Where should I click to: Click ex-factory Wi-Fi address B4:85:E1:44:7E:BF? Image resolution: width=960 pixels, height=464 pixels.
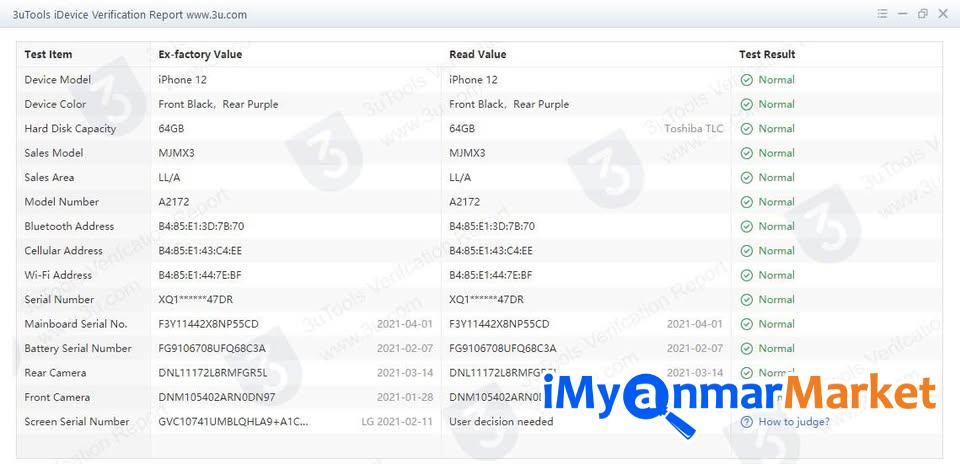pyautogui.click(x=200, y=275)
